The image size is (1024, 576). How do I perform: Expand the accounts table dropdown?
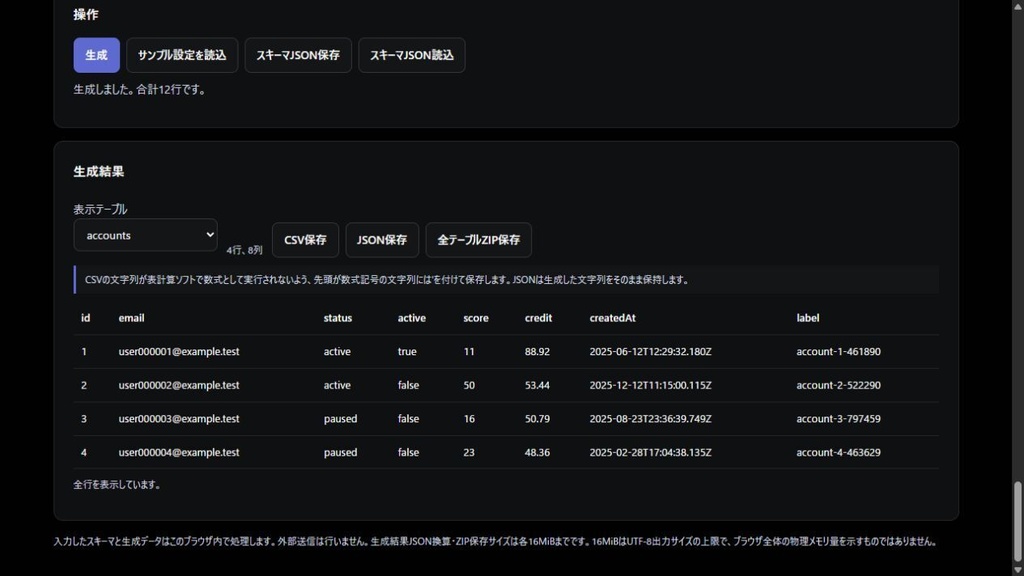pos(145,235)
